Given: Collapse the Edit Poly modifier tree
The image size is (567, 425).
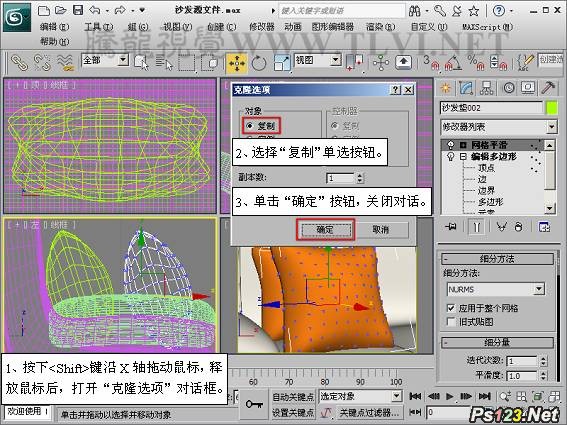Looking at the screenshot, I should tap(463, 157).
